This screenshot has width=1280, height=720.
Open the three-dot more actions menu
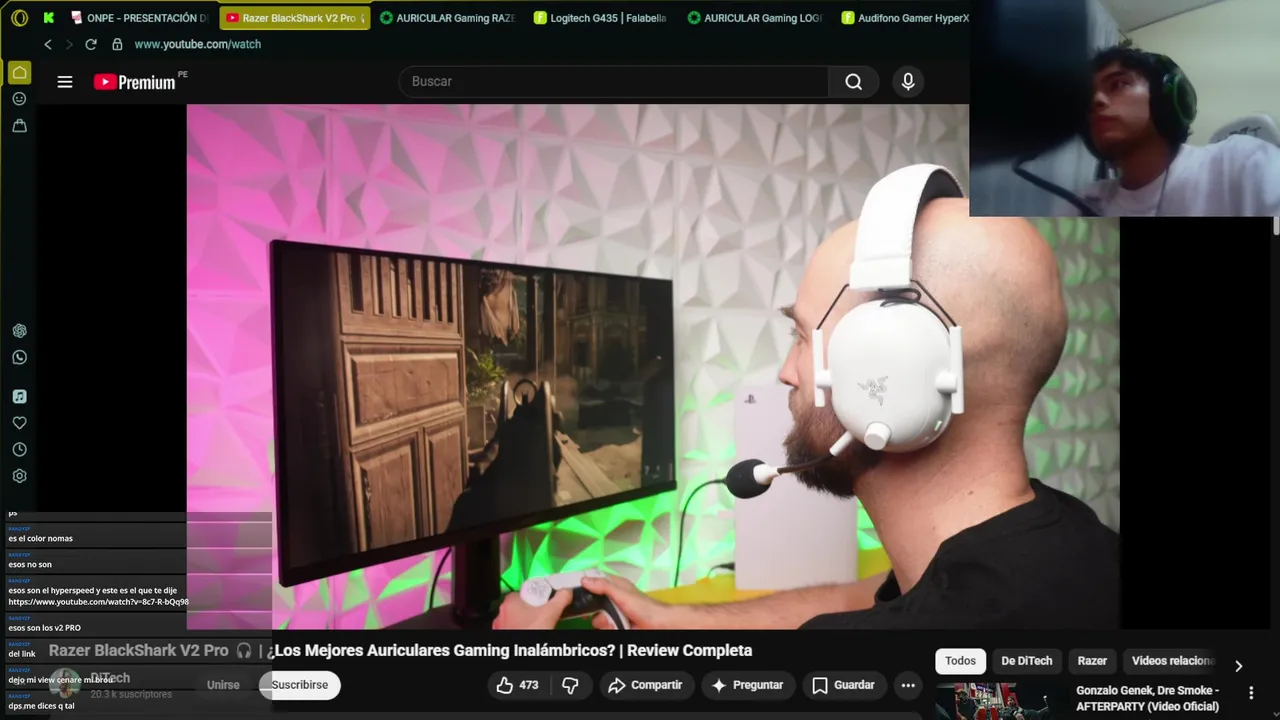[908, 685]
